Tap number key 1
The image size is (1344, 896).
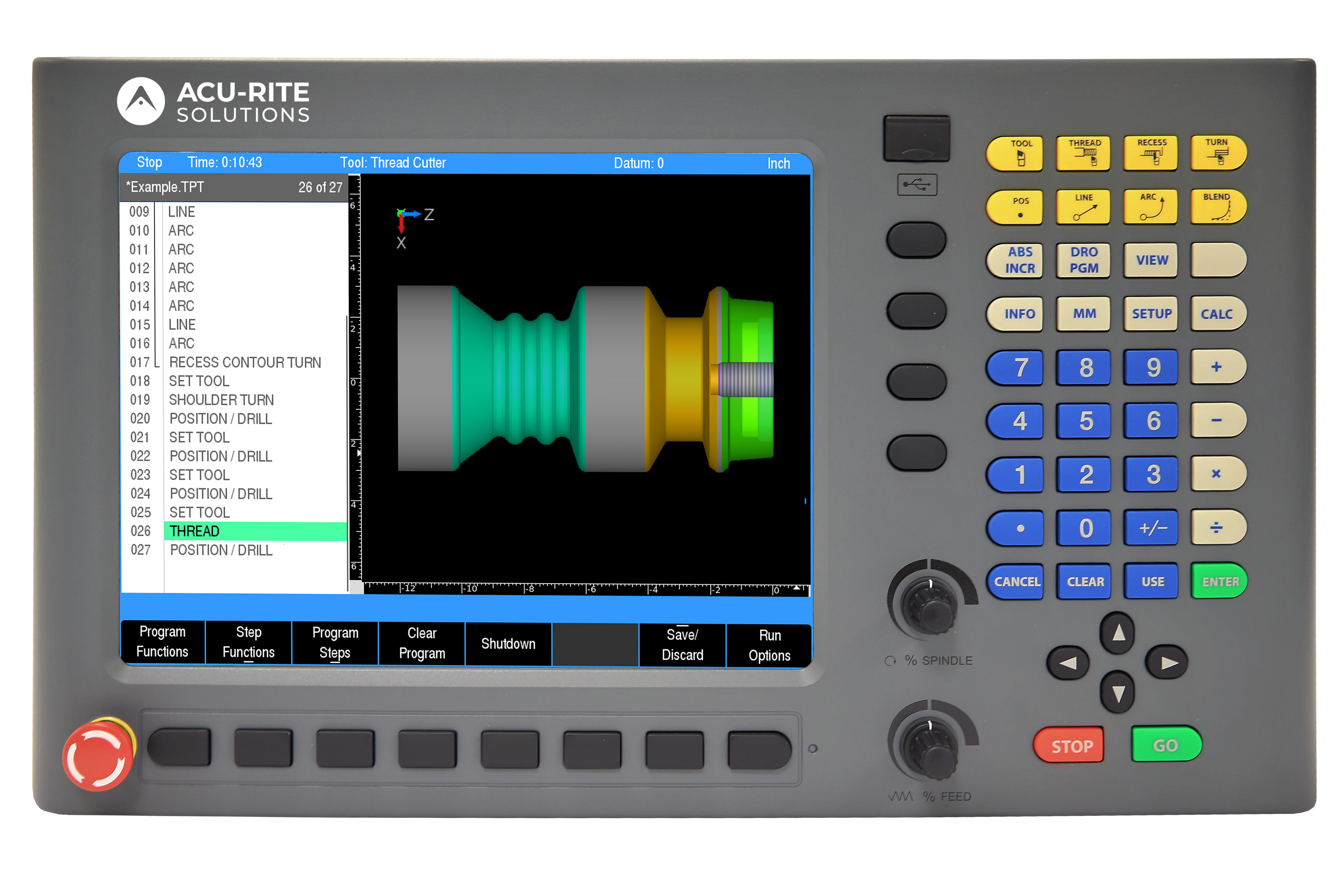1016,474
